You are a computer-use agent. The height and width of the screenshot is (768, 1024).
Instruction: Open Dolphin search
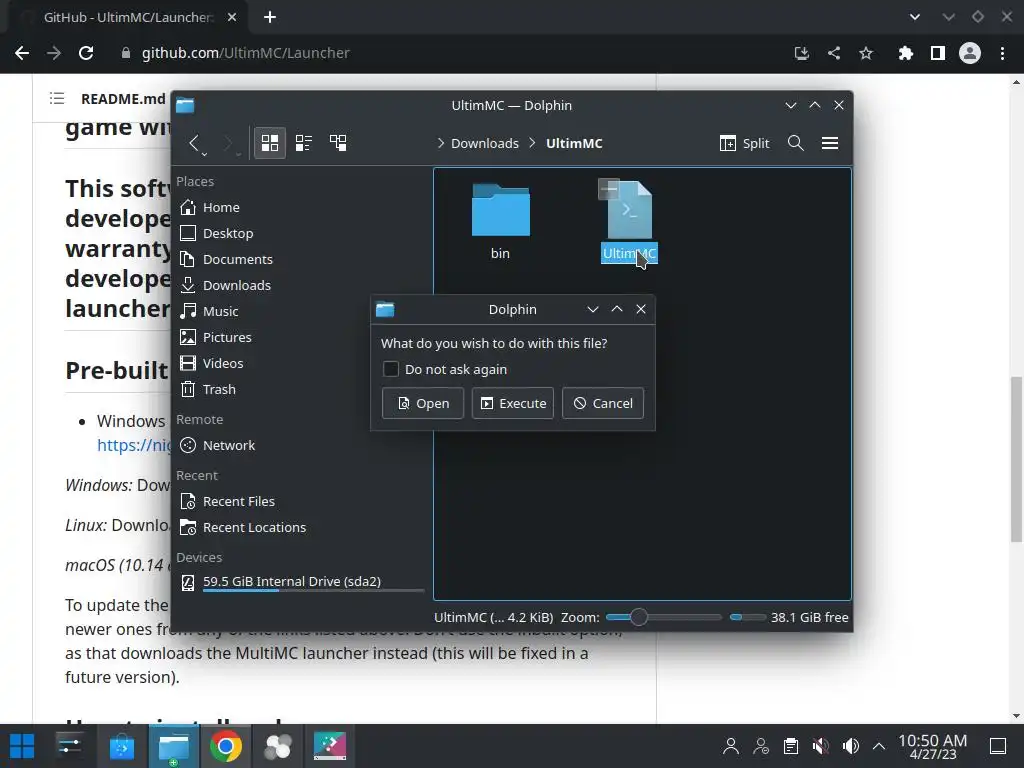point(795,143)
